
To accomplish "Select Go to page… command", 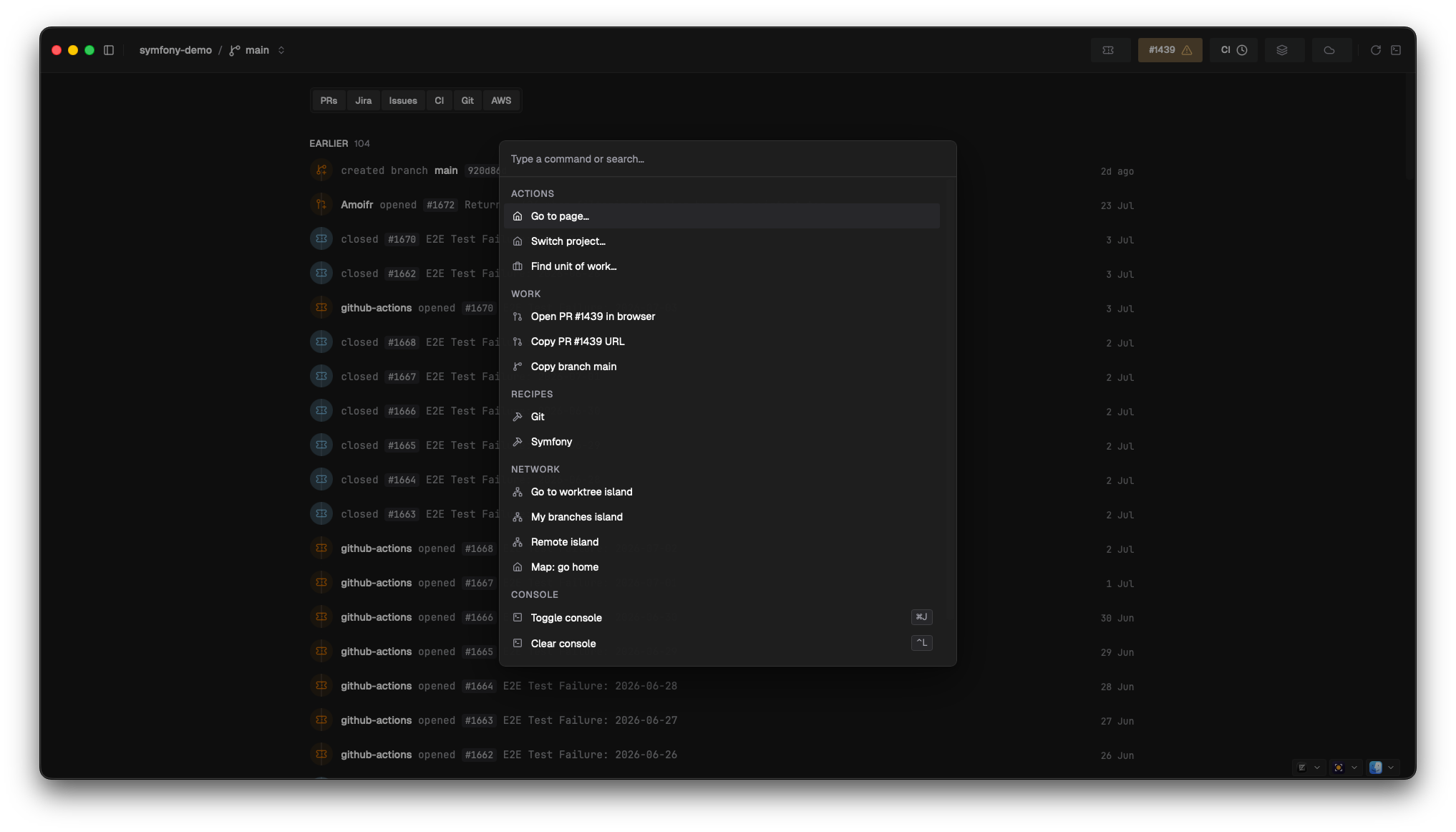I will point(722,216).
